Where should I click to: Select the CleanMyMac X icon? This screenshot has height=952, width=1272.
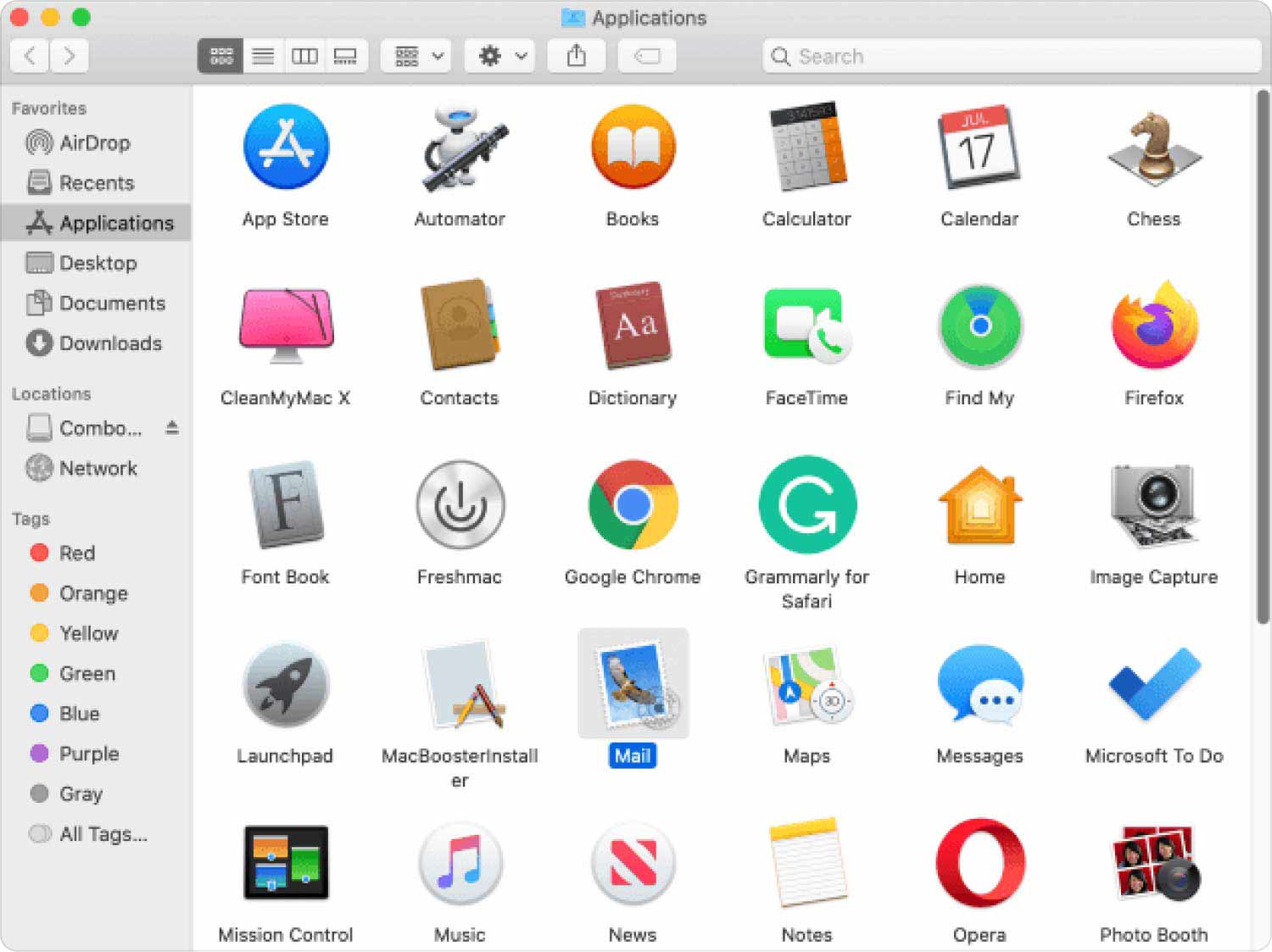286,326
